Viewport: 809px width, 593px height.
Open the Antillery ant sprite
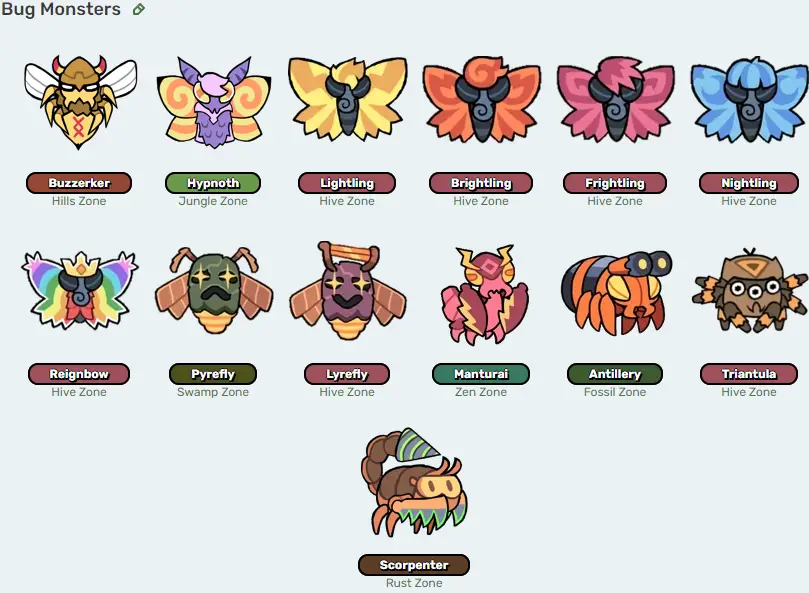click(x=616, y=292)
